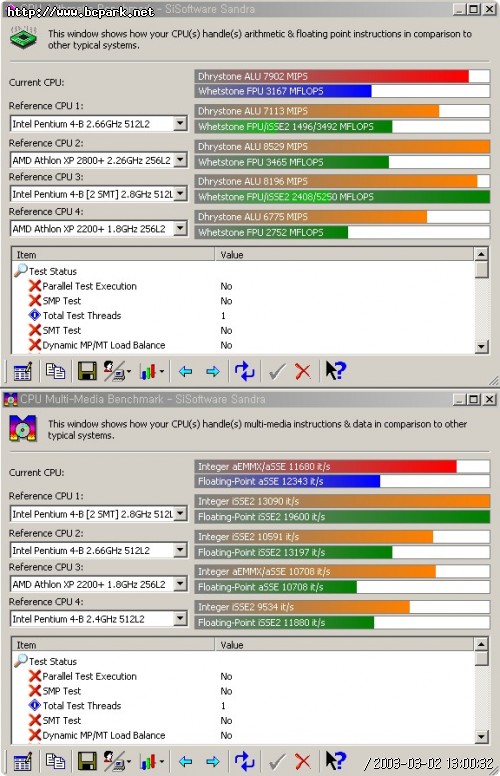Click the current CPU Dhrystone ALU 7902 MIPS bar

pos(342,76)
